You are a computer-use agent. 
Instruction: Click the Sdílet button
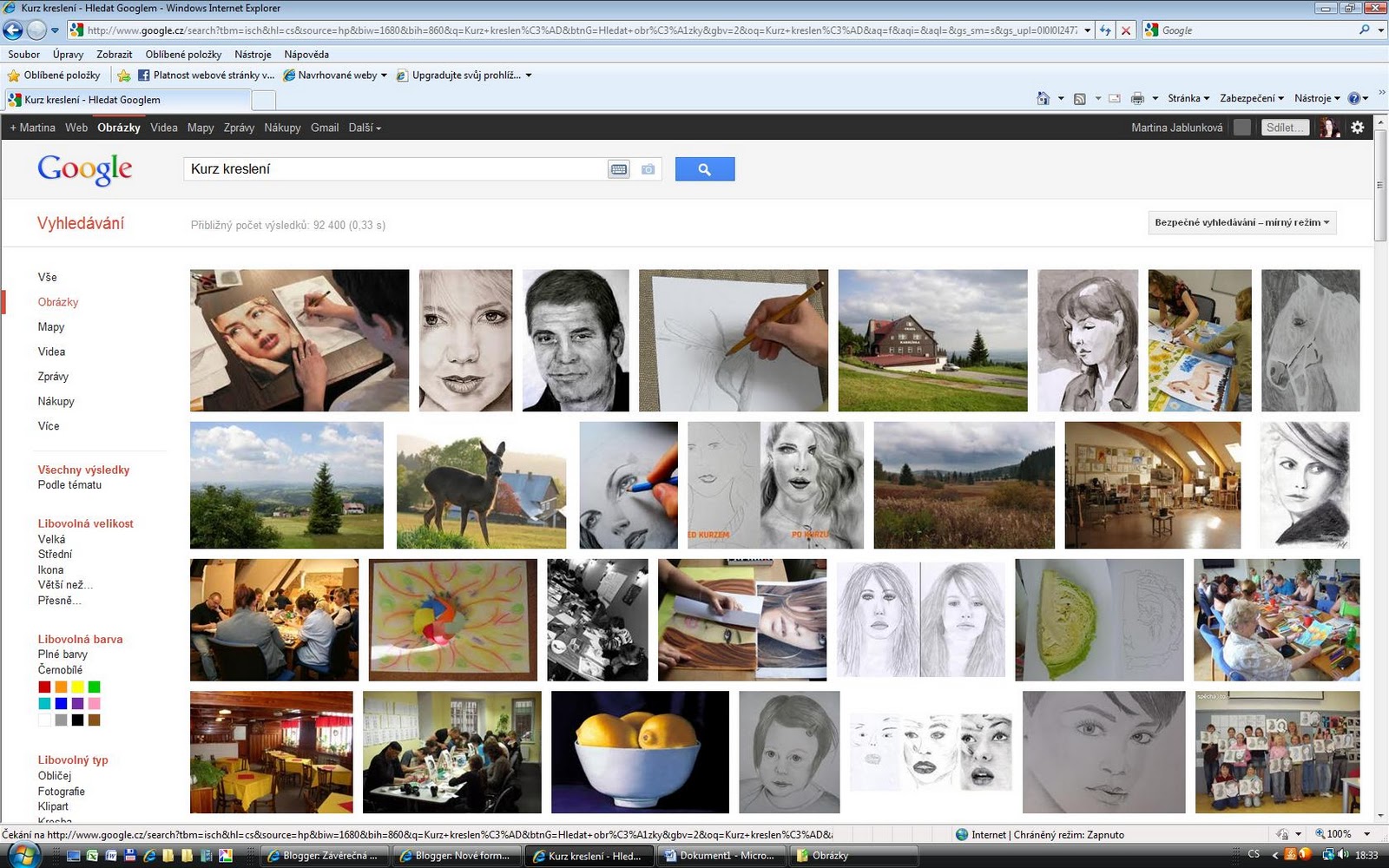[x=1285, y=127]
